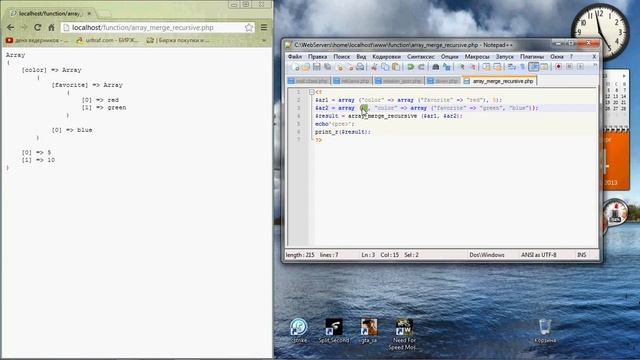Click the Redo arrow icon

pos(421,67)
